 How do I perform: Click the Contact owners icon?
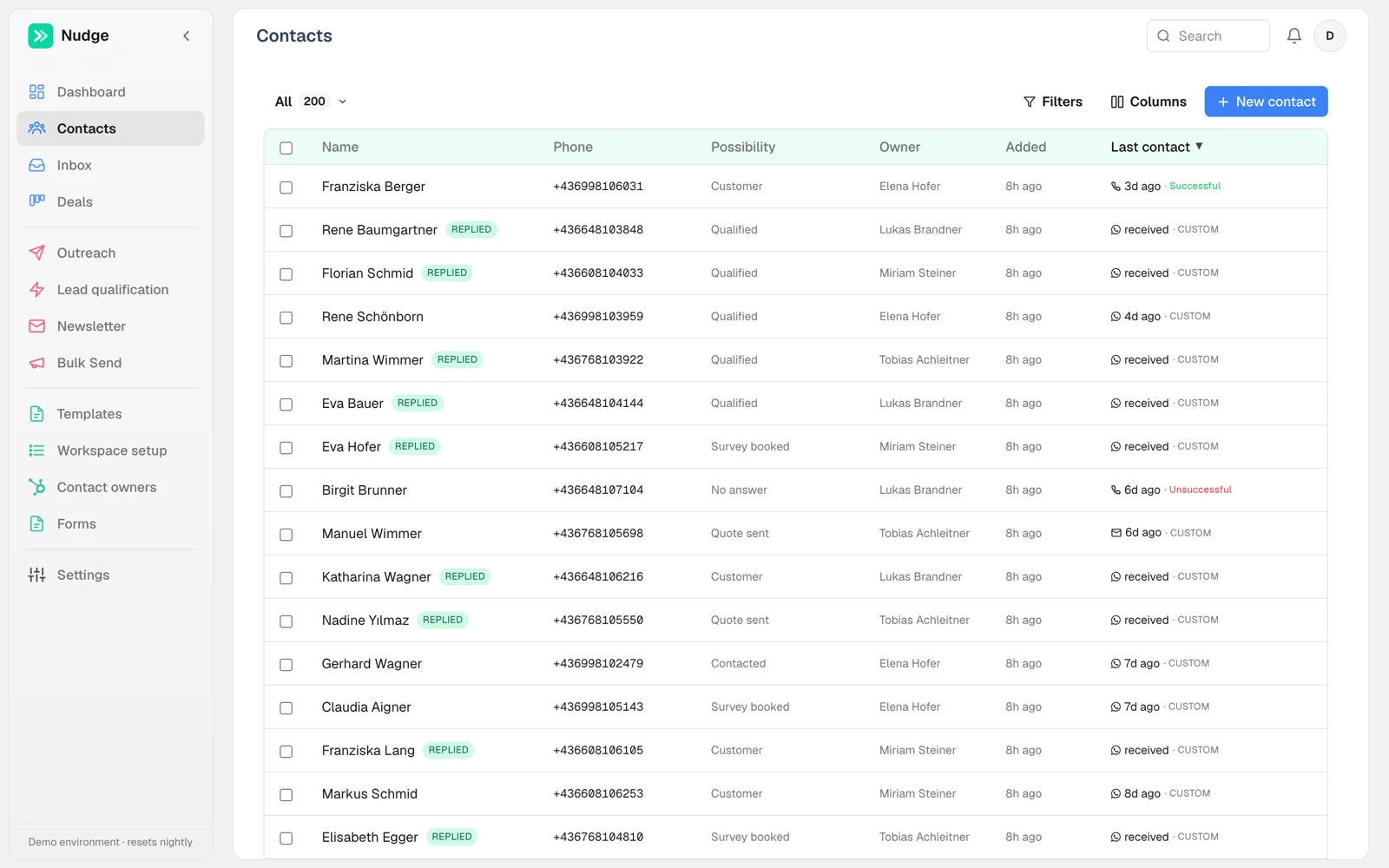tap(36, 487)
